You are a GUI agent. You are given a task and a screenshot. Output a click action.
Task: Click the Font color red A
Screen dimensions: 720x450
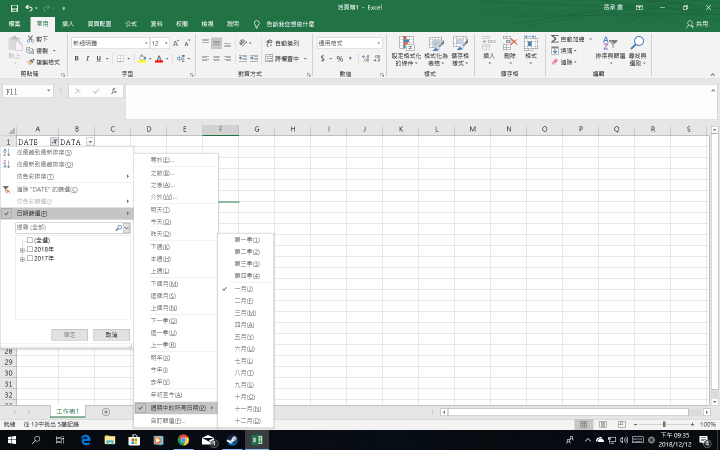159,59
